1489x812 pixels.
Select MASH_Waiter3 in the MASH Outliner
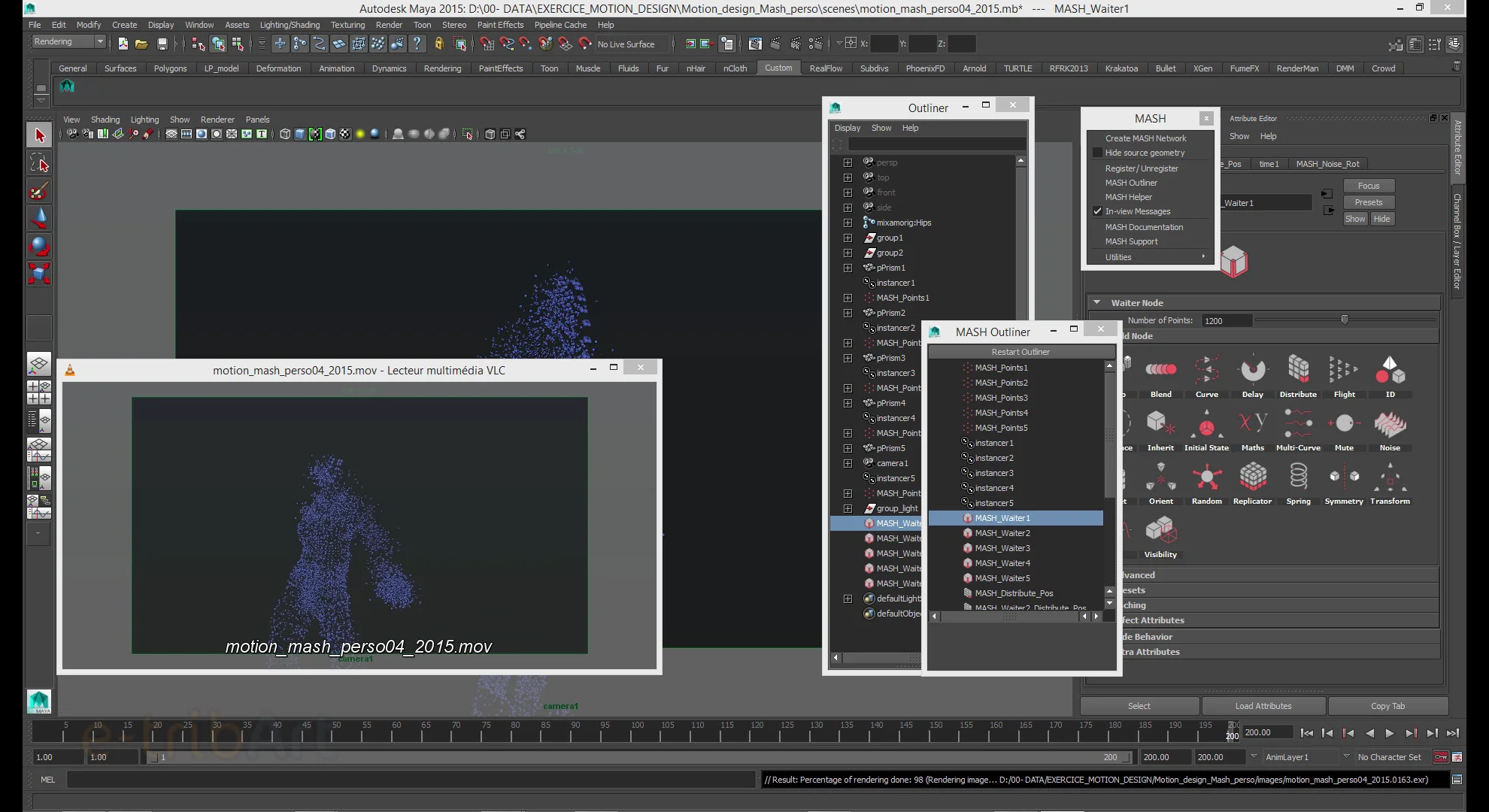(x=1002, y=548)
